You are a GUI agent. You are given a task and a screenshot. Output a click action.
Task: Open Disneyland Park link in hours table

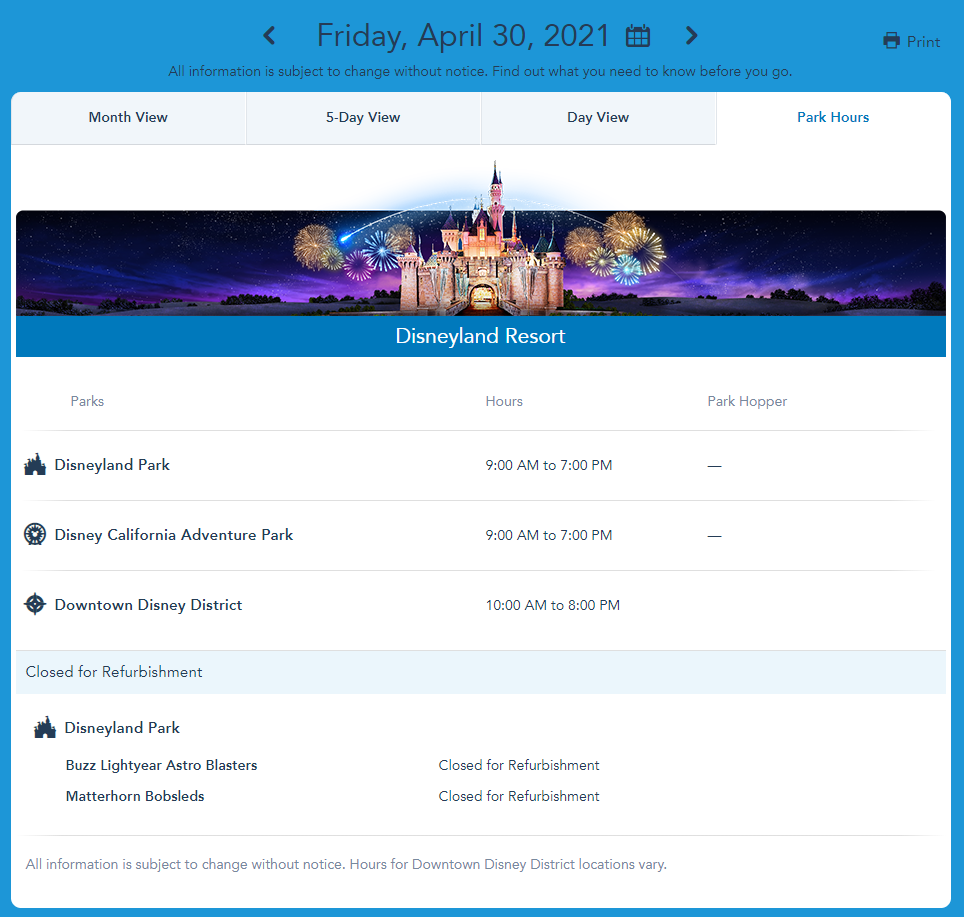point(112,465)
